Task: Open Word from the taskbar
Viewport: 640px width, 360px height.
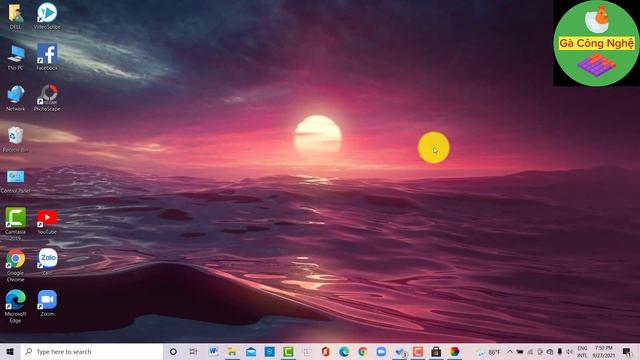Action: [213, 351]
